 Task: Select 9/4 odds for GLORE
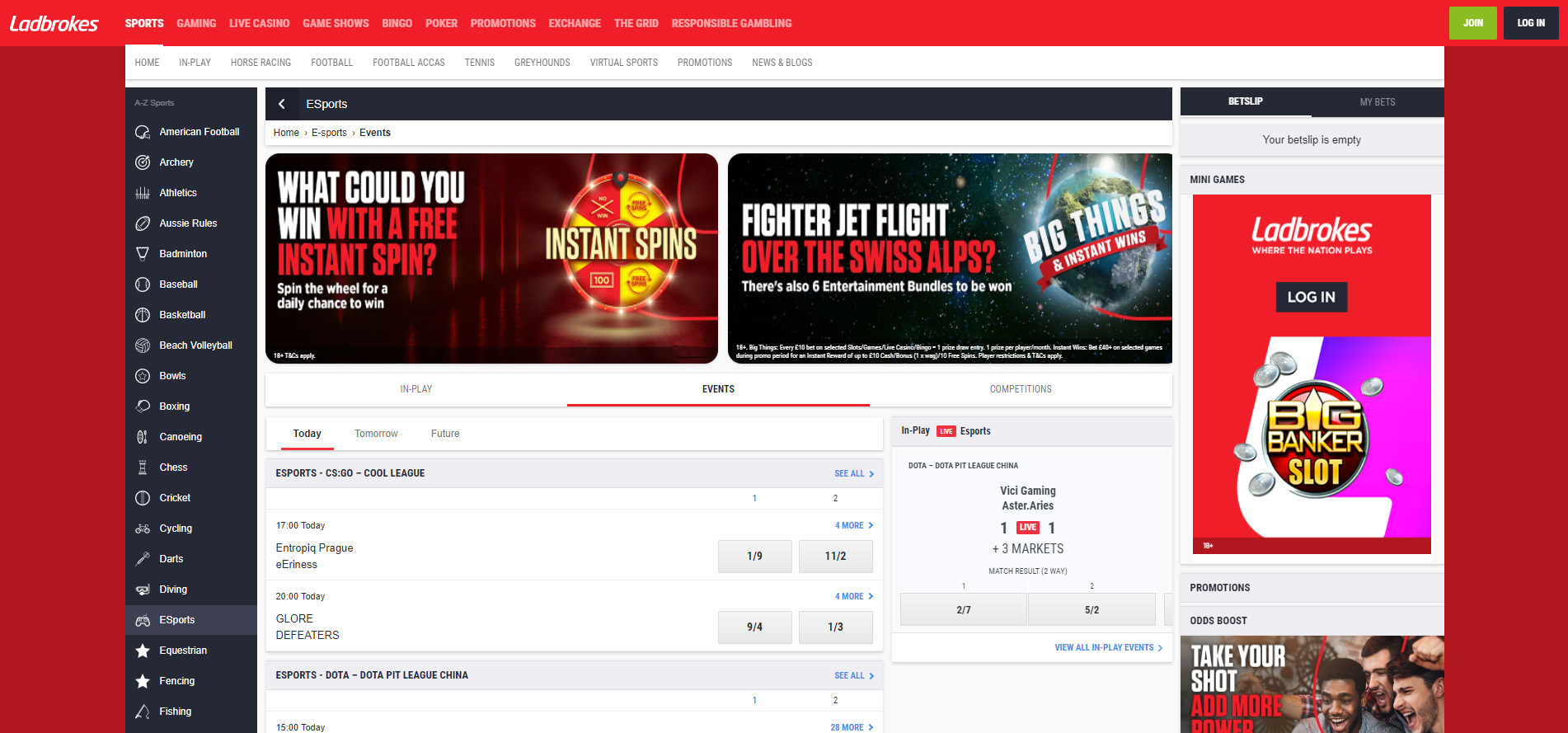click(x=755, y=627)
